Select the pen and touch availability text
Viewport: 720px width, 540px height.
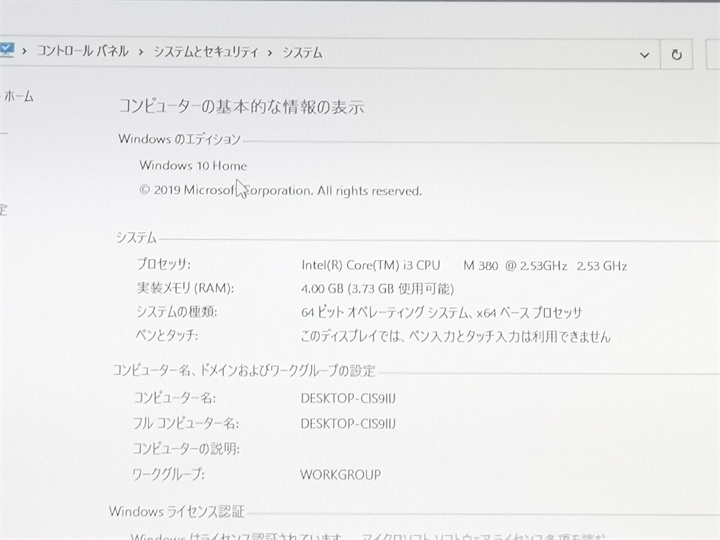tap(456, 337)
